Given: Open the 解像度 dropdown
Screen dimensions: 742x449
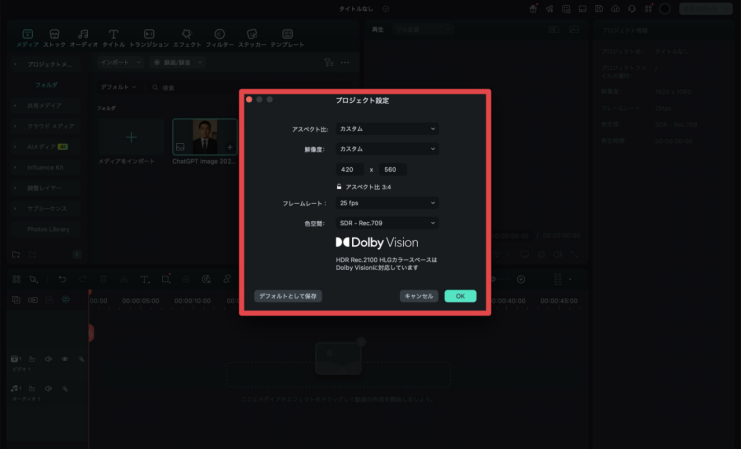Looking at the screenshot, I should [x=387, y=149].
